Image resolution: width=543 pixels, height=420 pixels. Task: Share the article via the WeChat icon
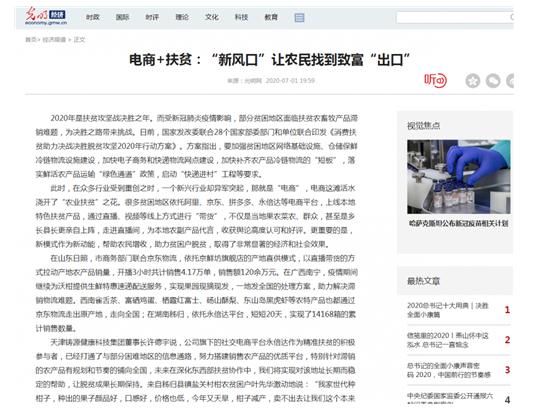click(x=493, y=81)
